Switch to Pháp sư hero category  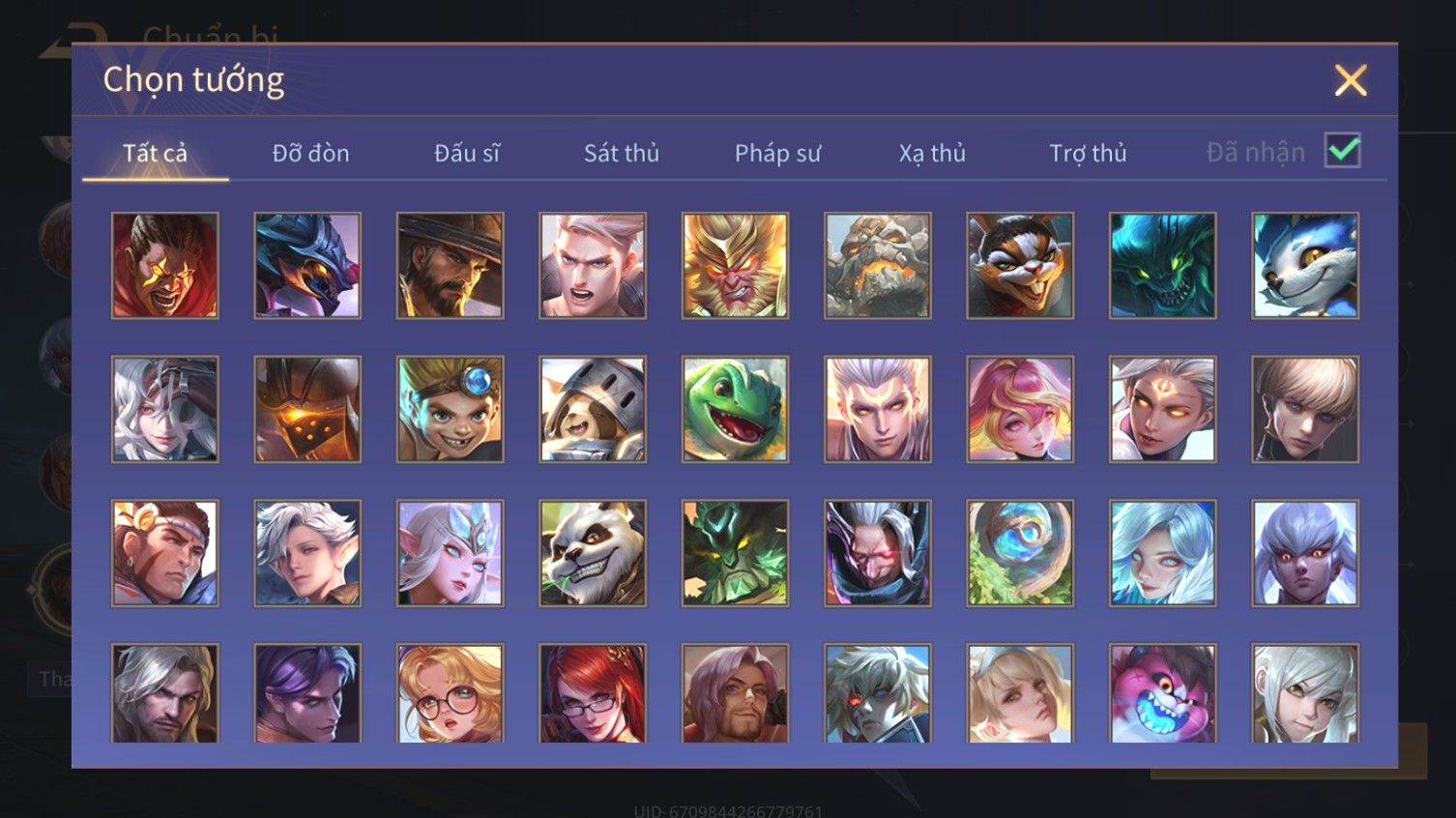pyautogui.click(x=777, y=153)
